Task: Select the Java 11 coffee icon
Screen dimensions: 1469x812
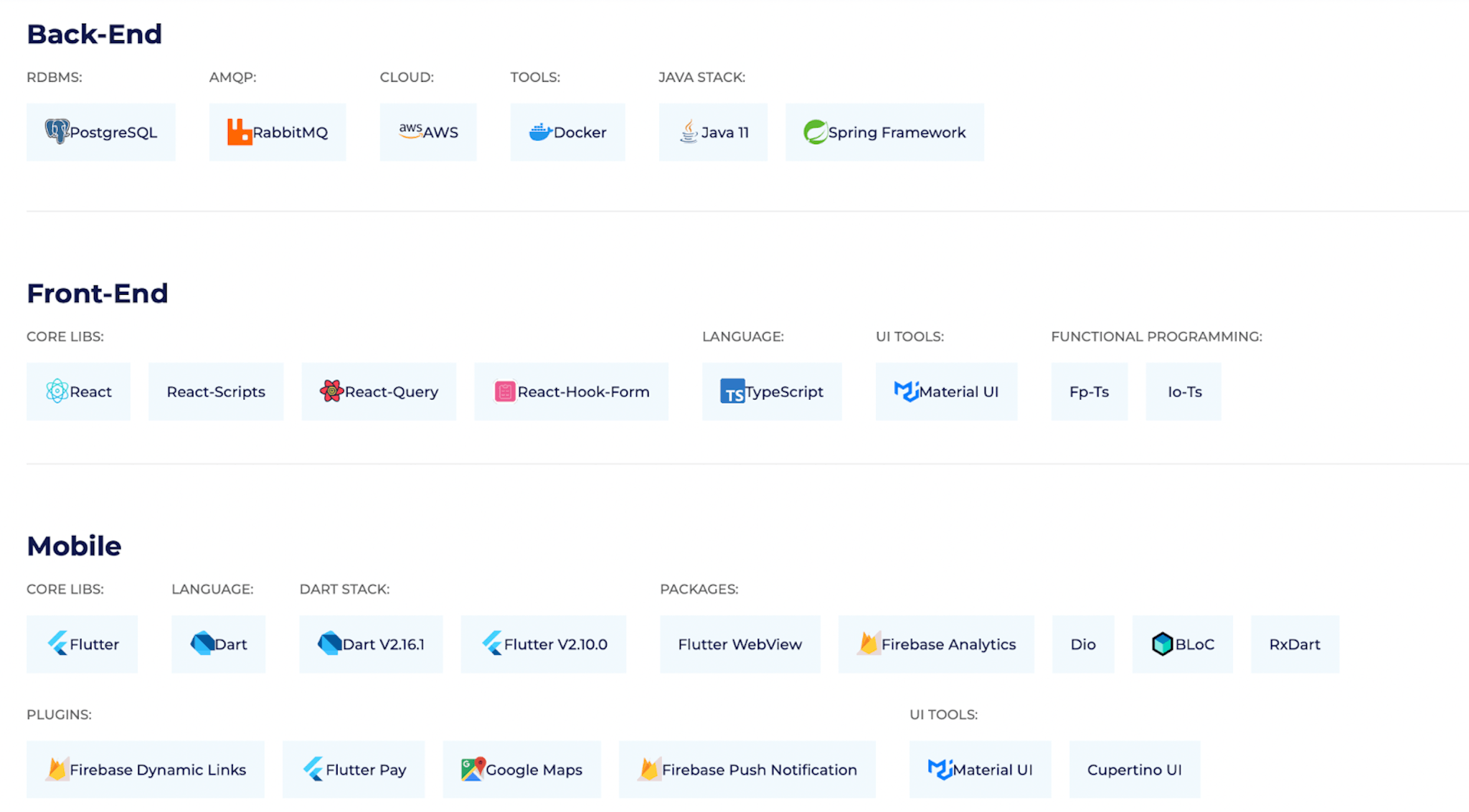Action: point(688,132)
